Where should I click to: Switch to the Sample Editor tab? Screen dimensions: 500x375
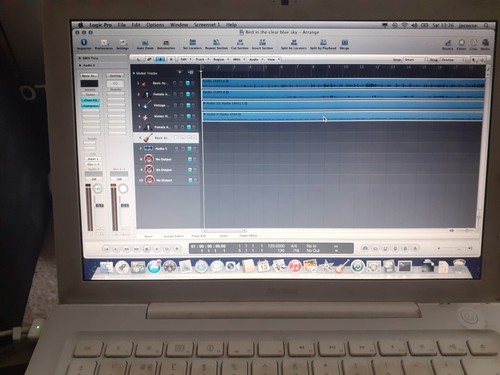coord(173,236)
